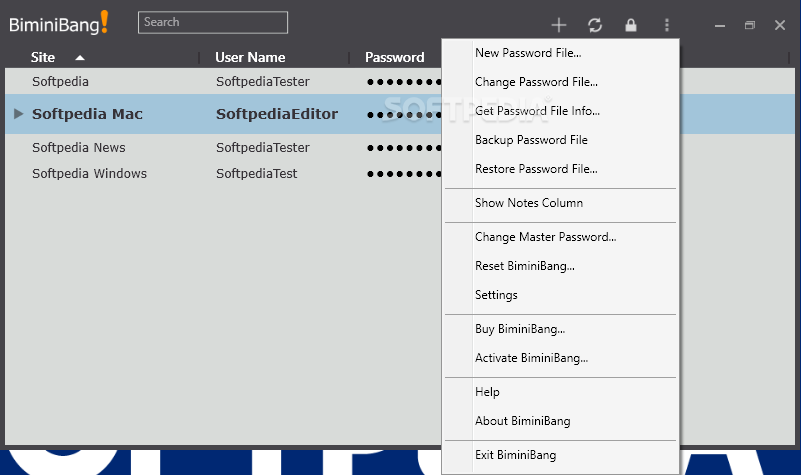Click the masked password in Softpedia Windows row
Screen dimensions: 801x475
[x=404, y=174]
